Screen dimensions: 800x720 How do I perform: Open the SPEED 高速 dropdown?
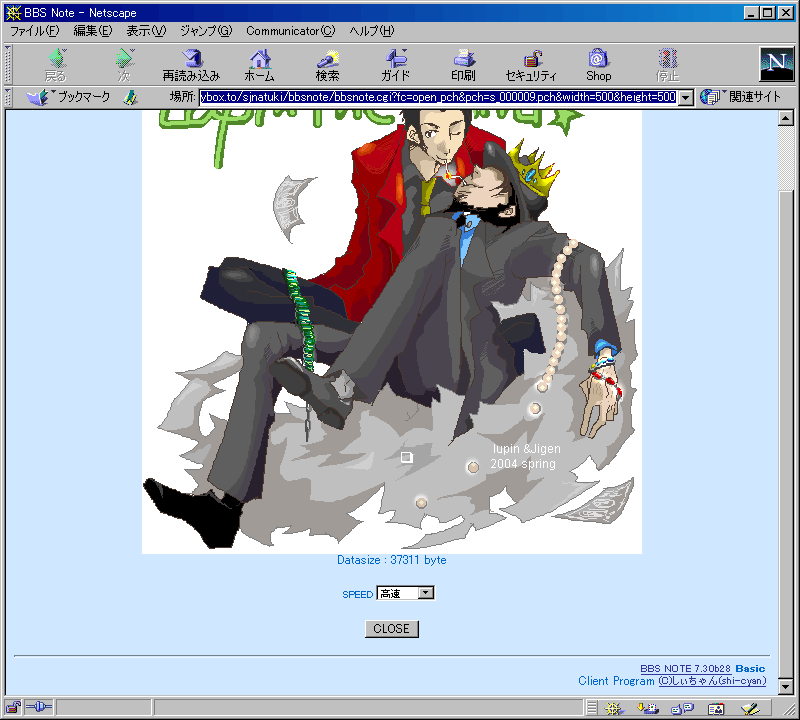406,593
